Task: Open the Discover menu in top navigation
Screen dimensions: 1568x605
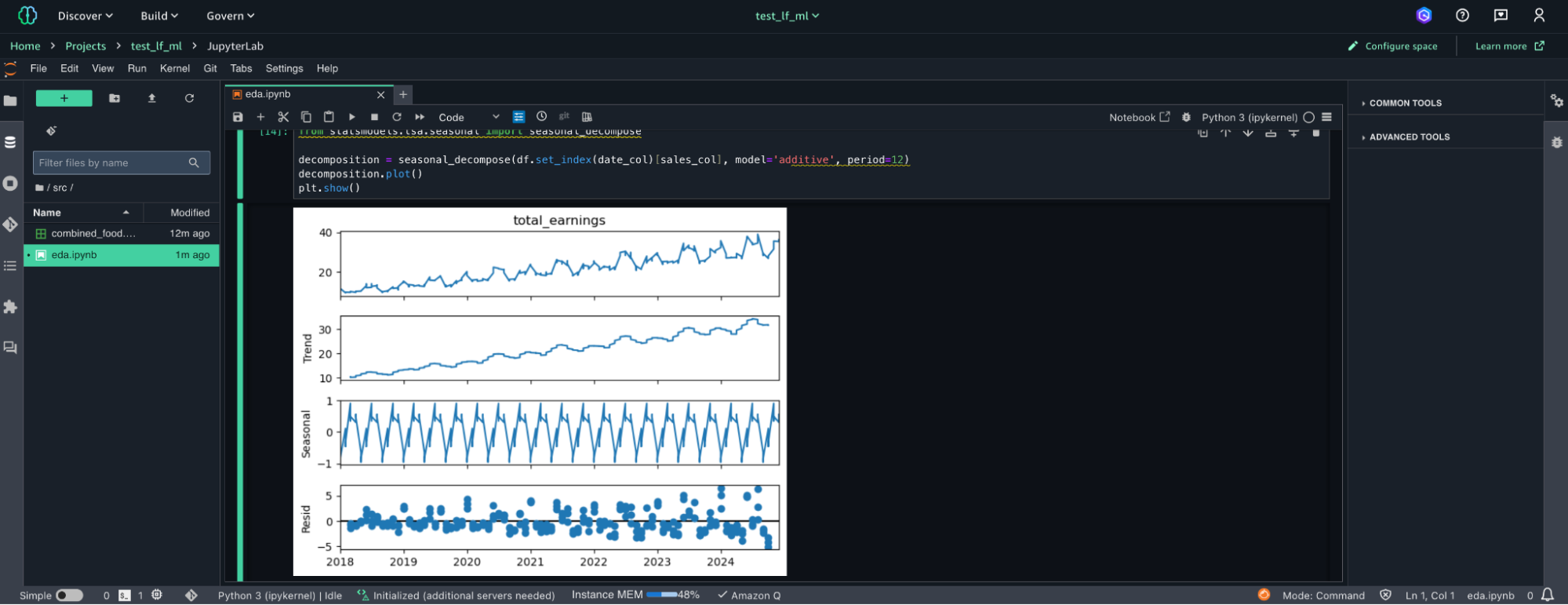Action: (x=85, y=16)
